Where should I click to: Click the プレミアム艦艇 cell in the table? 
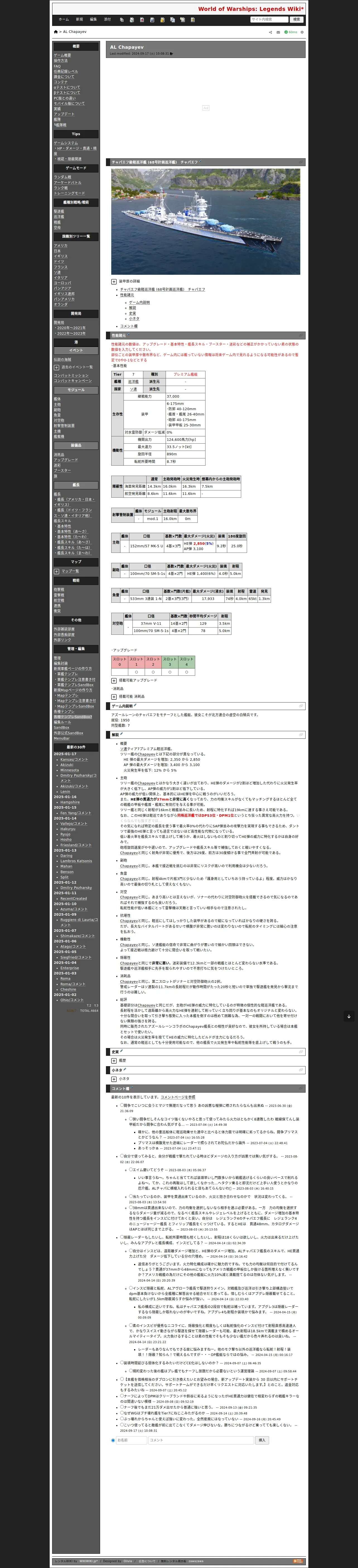[x=185, y=374]
